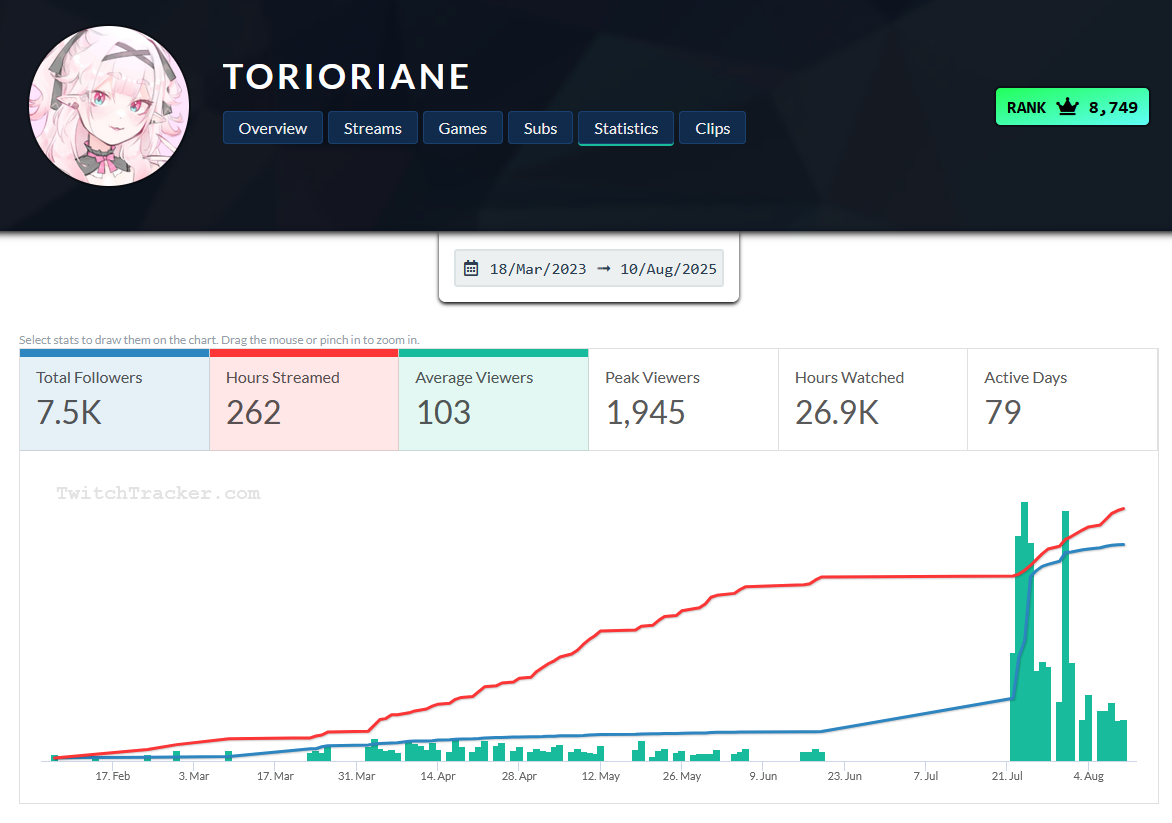The width and height of the screenshot is (1172, 823).
Task: Enable the Active Days stat card
Action: tap(1062, 400)
